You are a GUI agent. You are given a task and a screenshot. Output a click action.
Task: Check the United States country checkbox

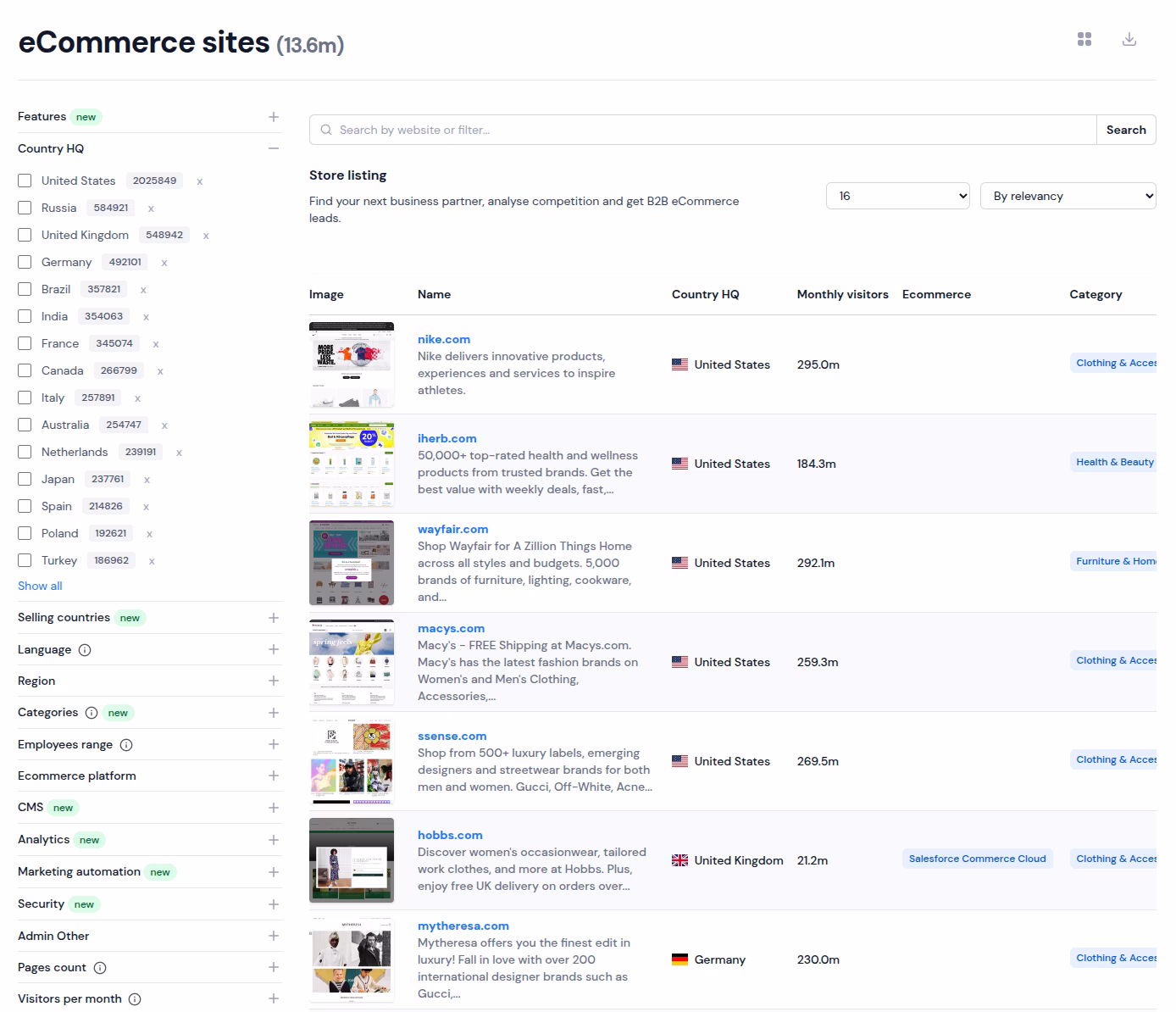click(25, 181)
